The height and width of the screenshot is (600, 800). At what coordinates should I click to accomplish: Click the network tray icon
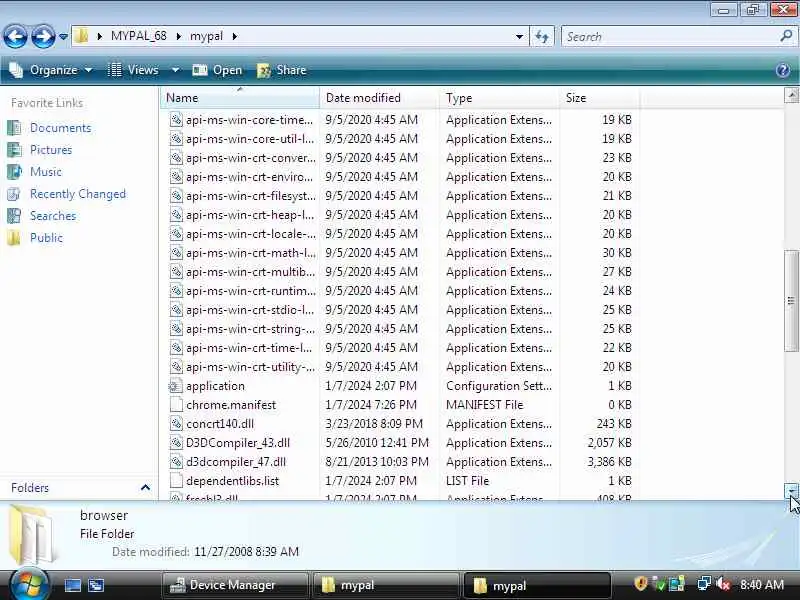point(704,584)
